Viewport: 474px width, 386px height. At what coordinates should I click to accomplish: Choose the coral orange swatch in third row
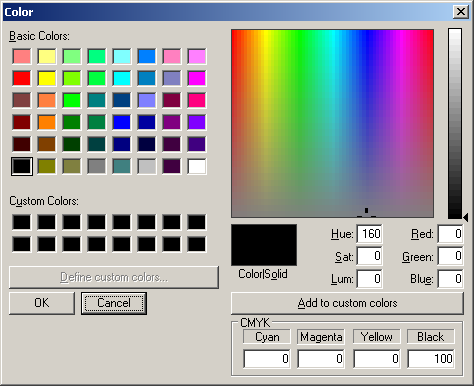pos(47,100)
